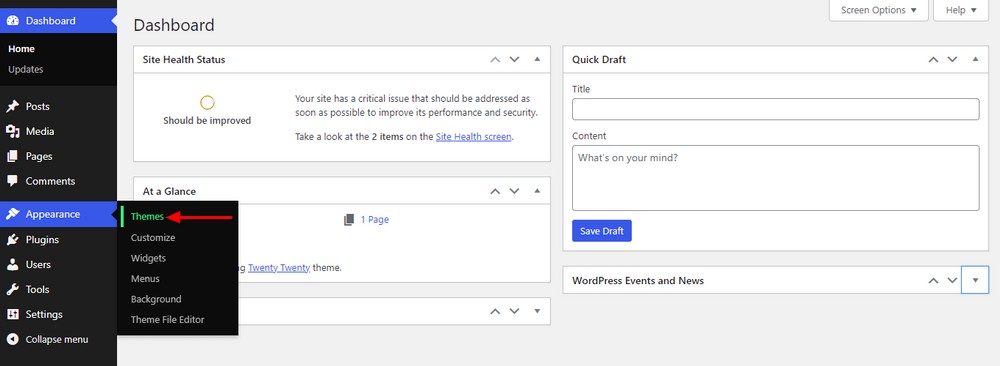Click the Dashboard gauge icon in sidebar
This screenshot has width=1000, height=366.
[12, 20]
